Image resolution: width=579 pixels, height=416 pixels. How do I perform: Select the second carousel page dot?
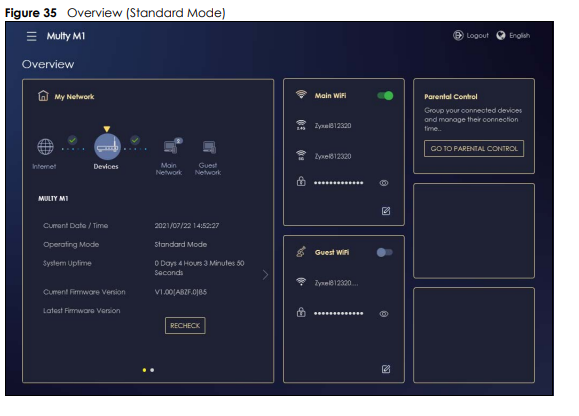tap(152, 370)
